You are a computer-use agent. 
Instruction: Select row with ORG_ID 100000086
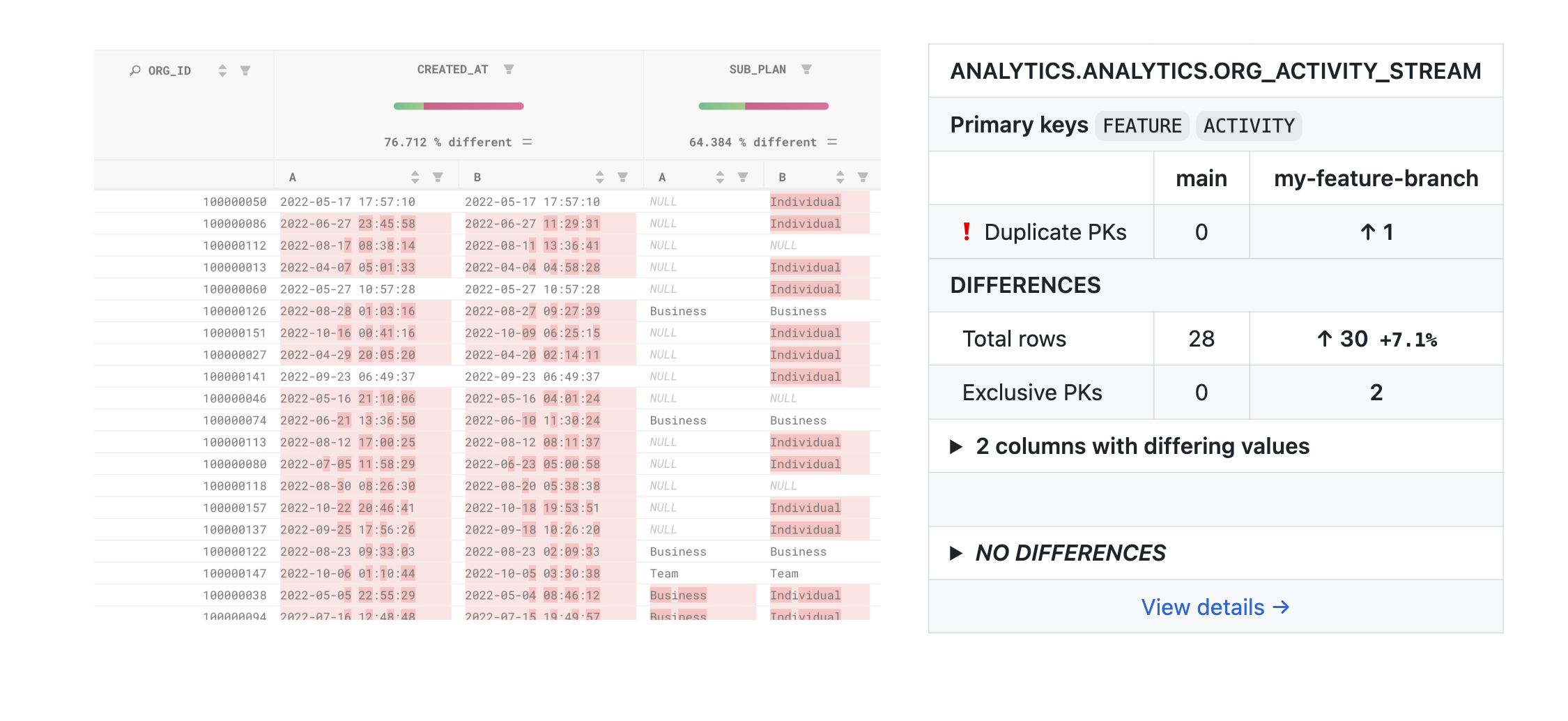pyautogui.click(x=487, y=224)
